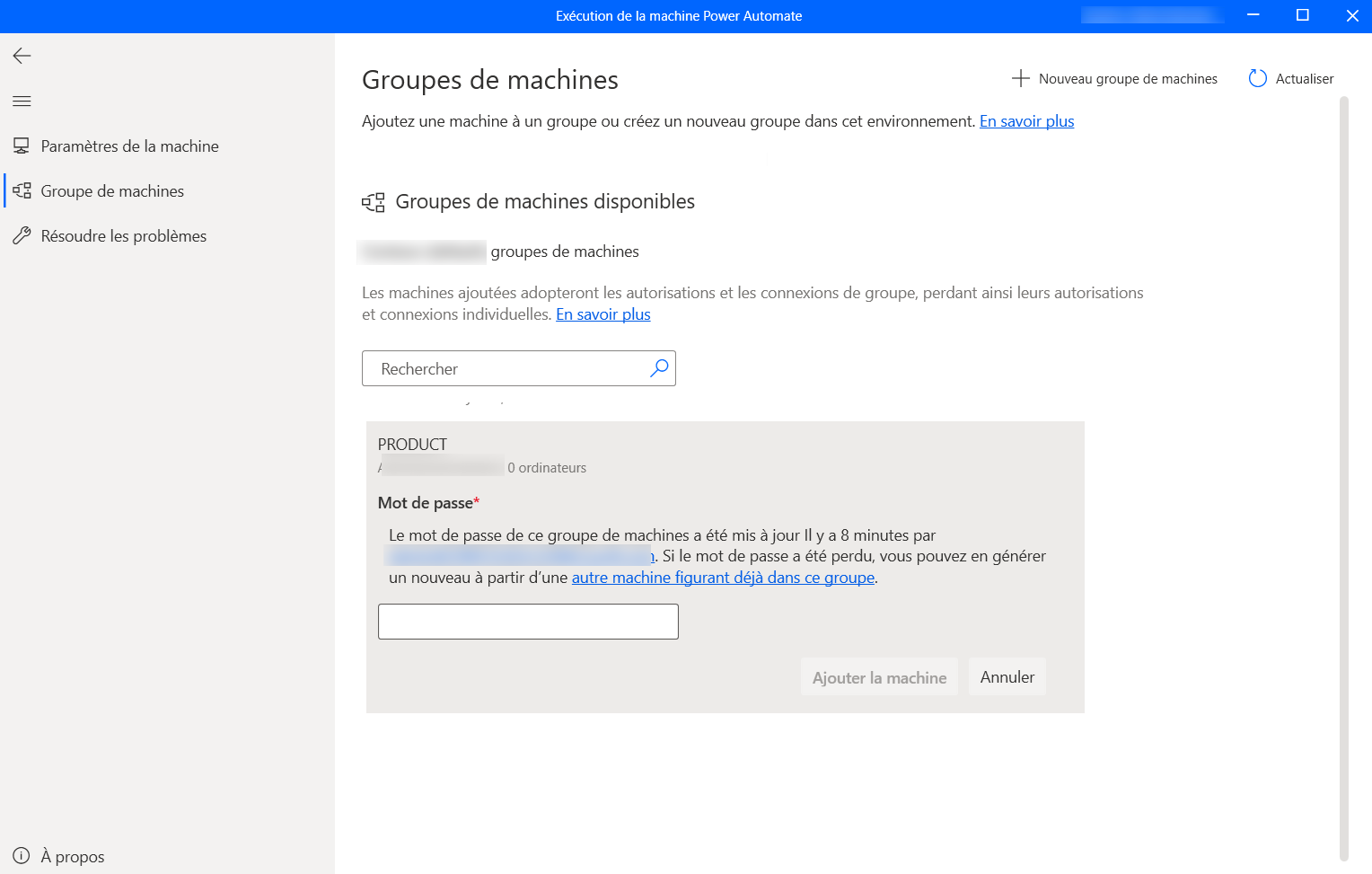This screenshot has width=1372, height=874.
Task: Click the '0 ordinateurs' count text
Action: coord(547,468)
